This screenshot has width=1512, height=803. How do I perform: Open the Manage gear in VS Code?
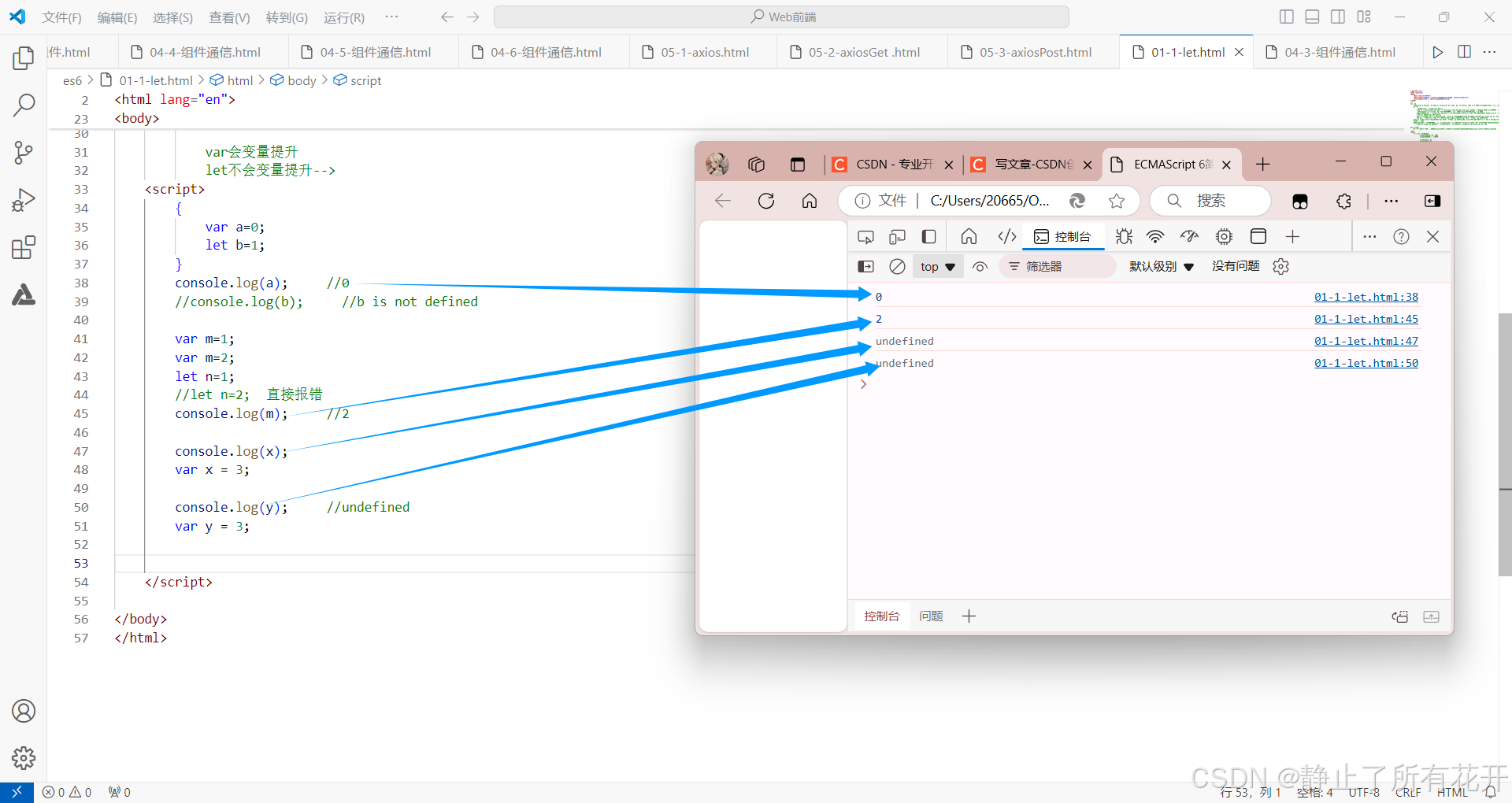(x=24, y=758)
